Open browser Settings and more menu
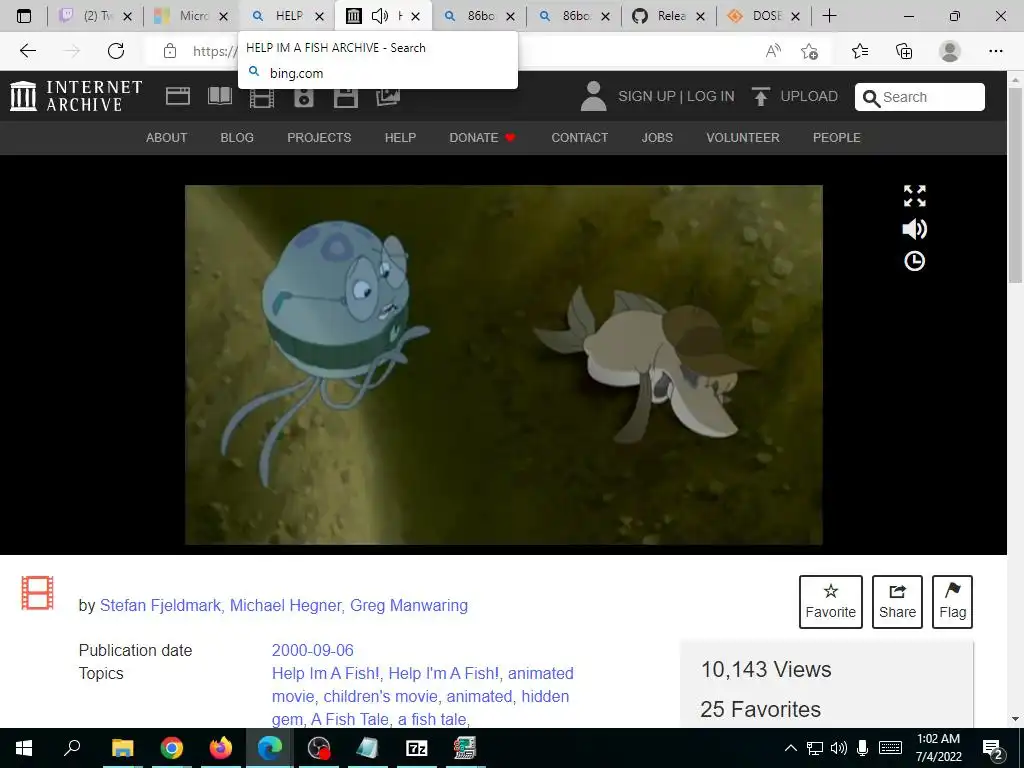This screenshot has width=1024, height=768. coord(995,51)
